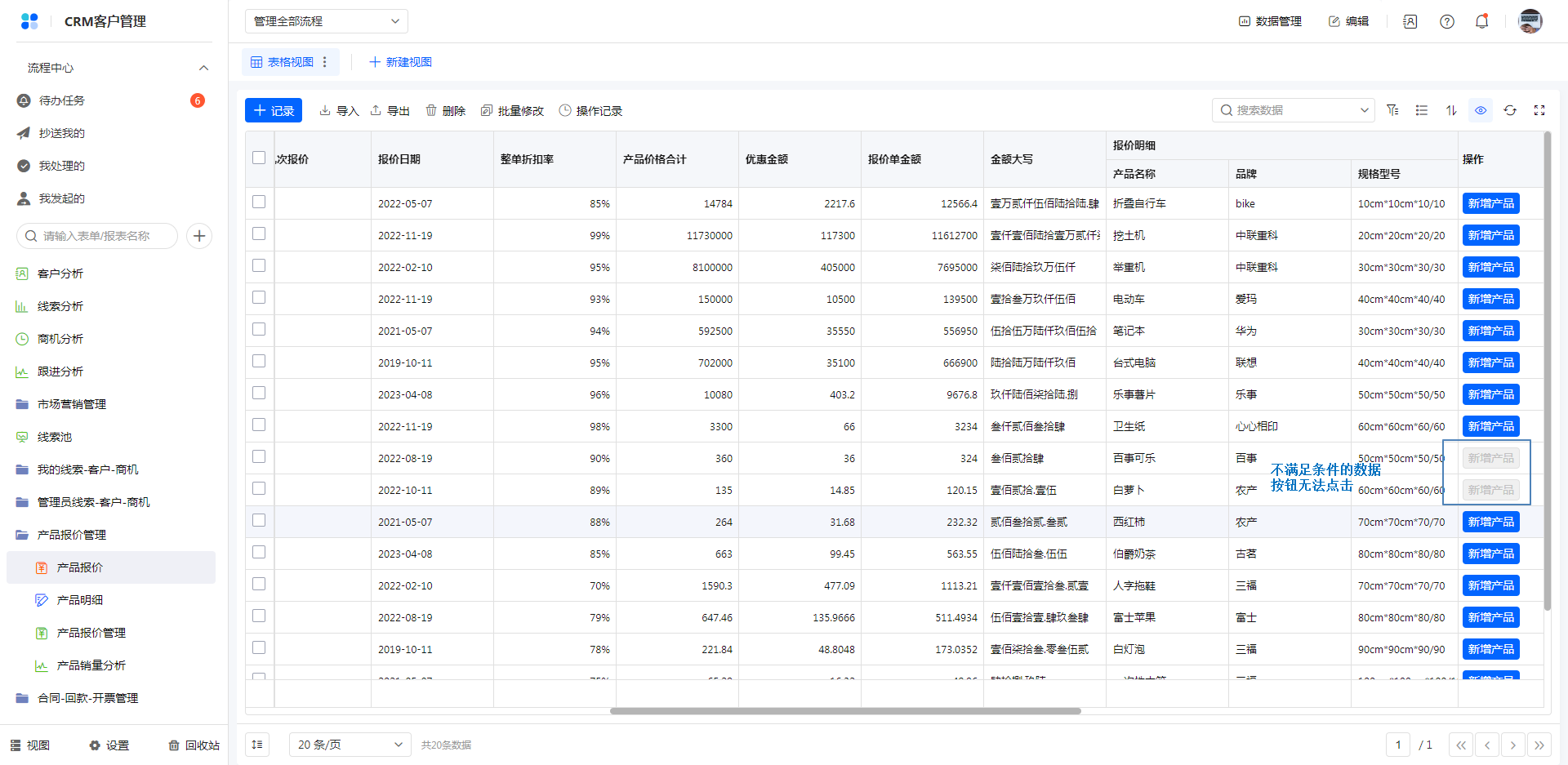This screenshot has width=1568, height=765.
Task: Click 新增产品 for the 折叠自行车 row
Action: click(x=1490, y=203)
